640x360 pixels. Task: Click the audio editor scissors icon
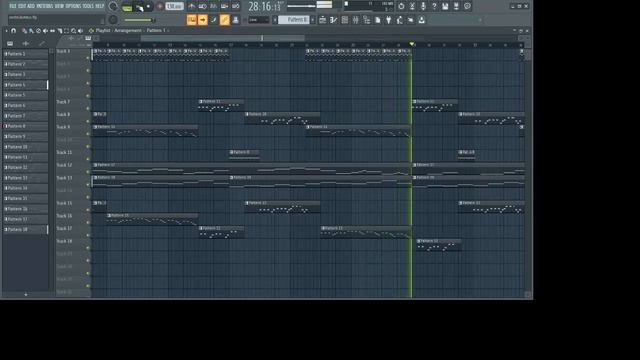pos(412,6)
